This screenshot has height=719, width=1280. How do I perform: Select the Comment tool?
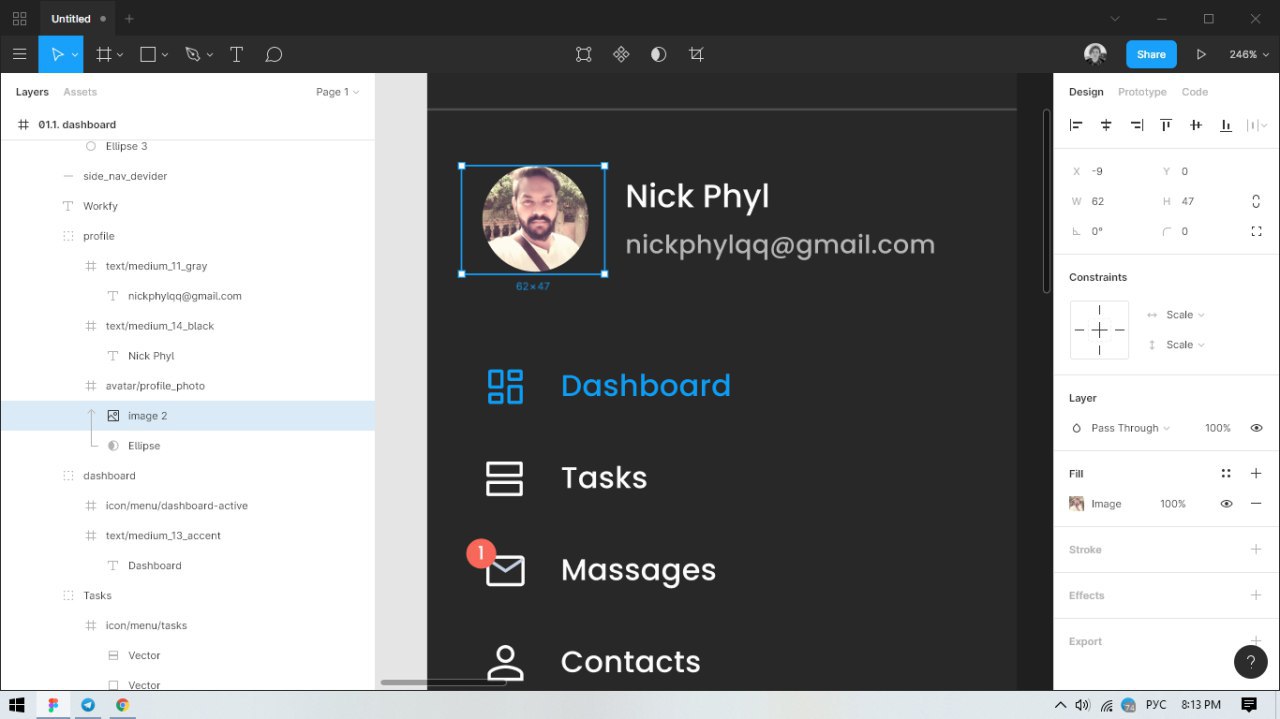click(x=274, y=55)
